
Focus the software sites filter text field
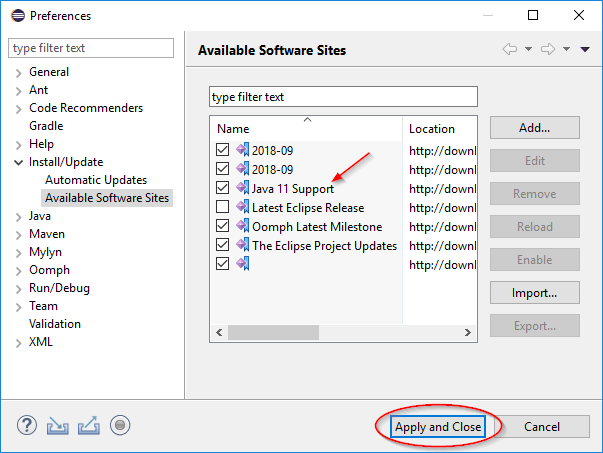pos(343,97)
